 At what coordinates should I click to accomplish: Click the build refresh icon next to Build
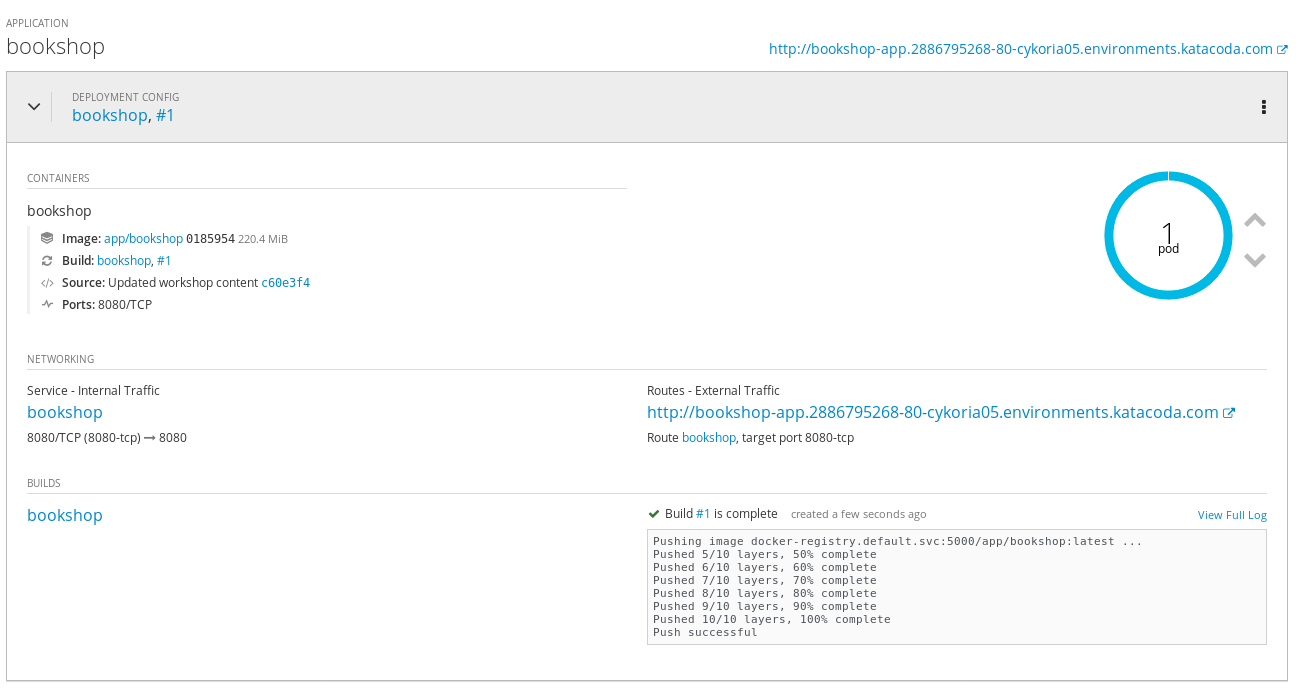(x=47, y=261)
